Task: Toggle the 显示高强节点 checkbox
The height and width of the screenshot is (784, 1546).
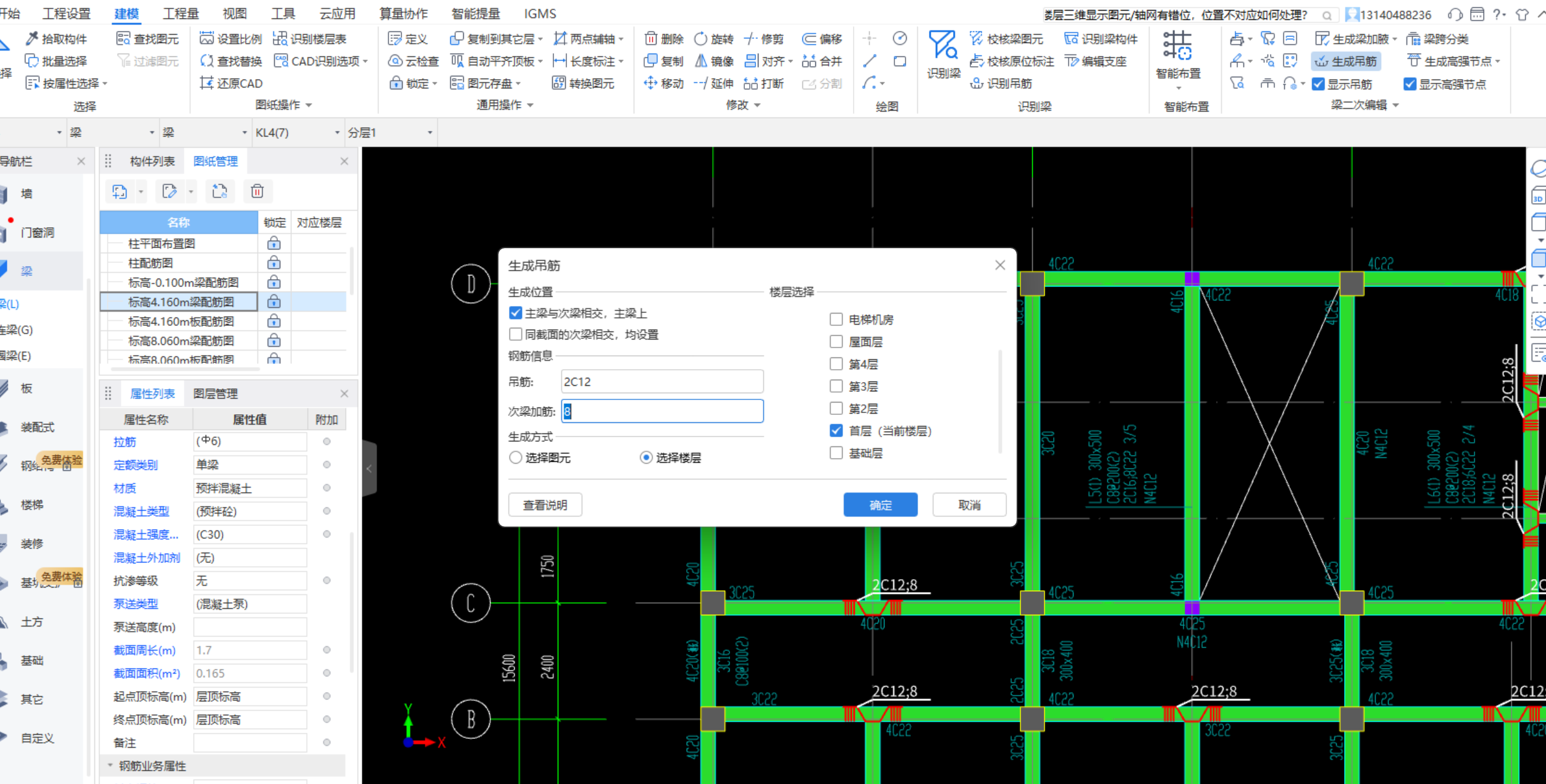Action: [1410, 84]
